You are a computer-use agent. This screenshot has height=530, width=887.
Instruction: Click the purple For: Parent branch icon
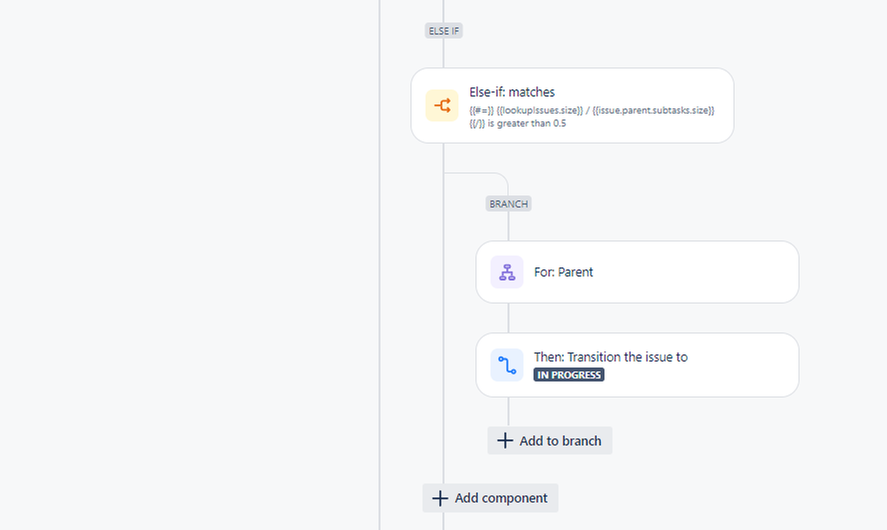(507, 272)
